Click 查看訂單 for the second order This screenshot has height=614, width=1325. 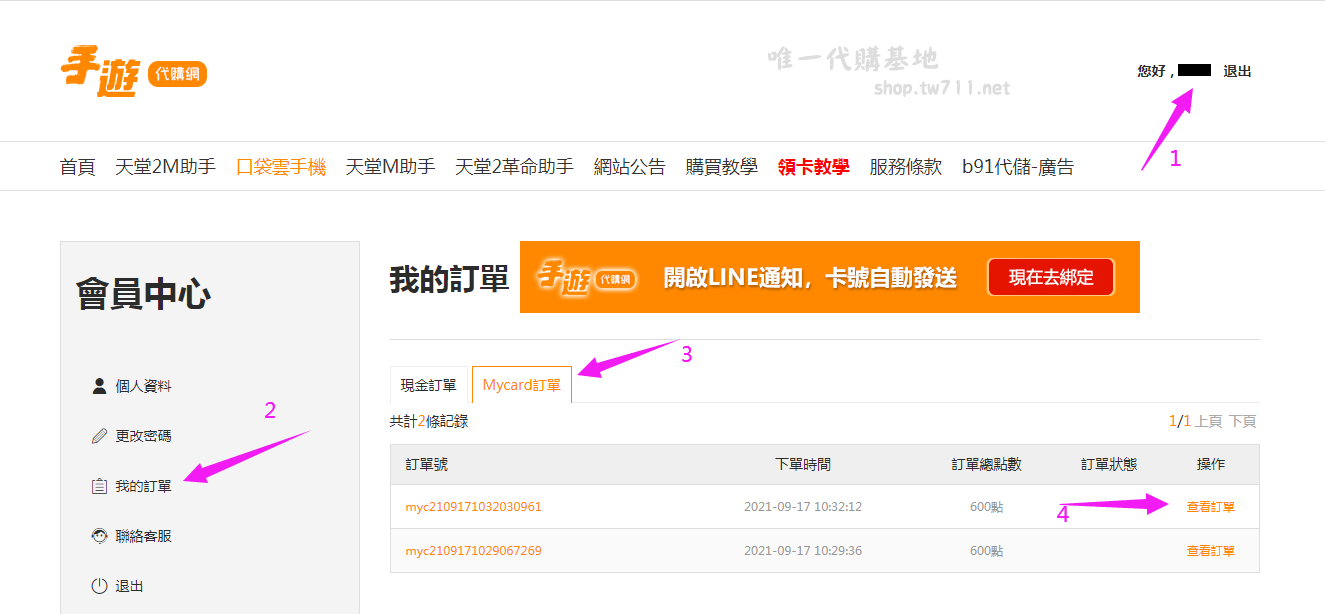[x=1210, y=551]
